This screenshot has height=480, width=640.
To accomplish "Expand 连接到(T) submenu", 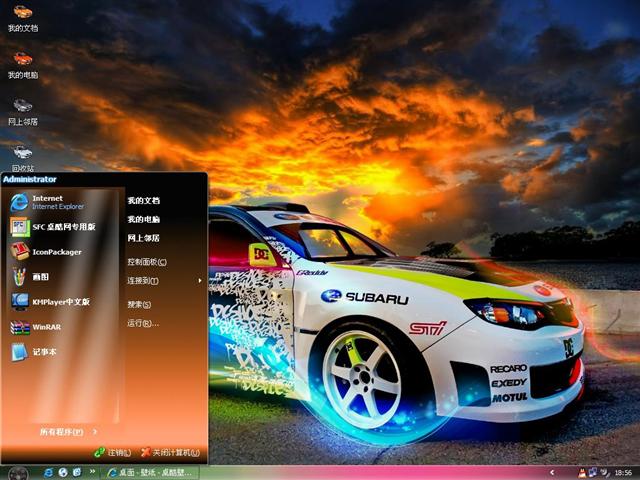I will [x=164, y=280].
